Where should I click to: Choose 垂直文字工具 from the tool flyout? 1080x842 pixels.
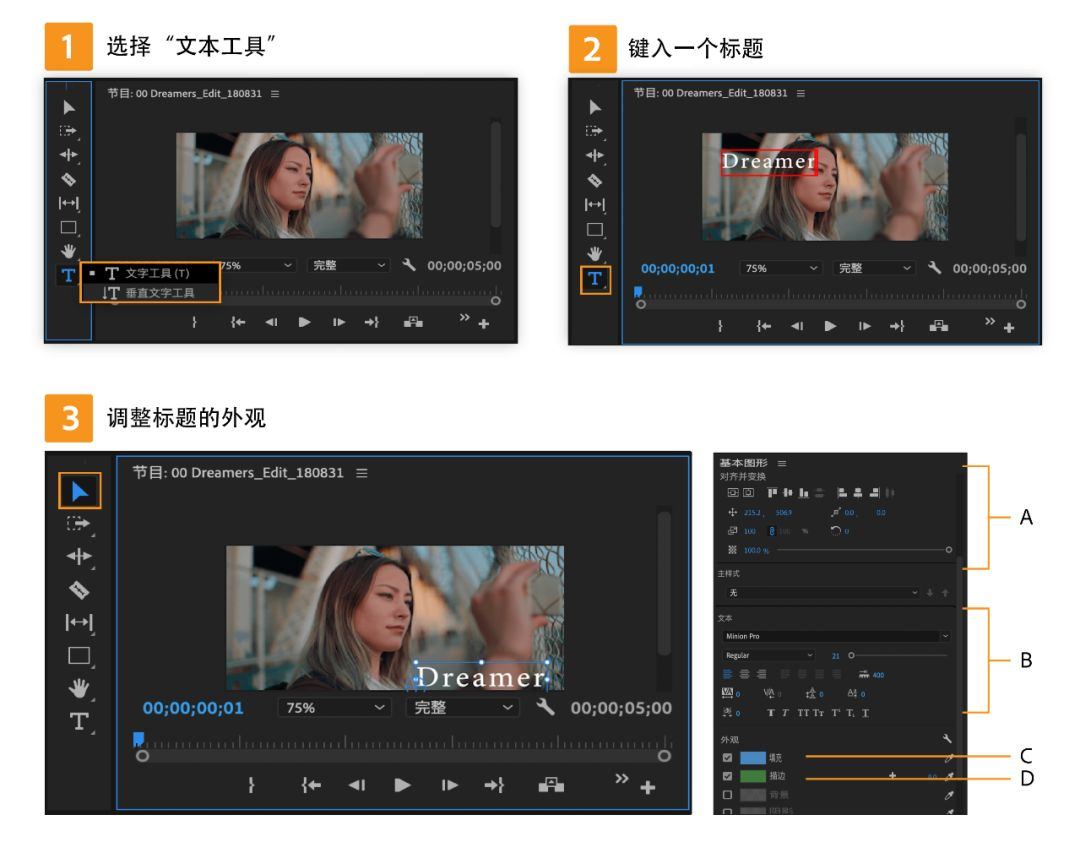[150, 292]
